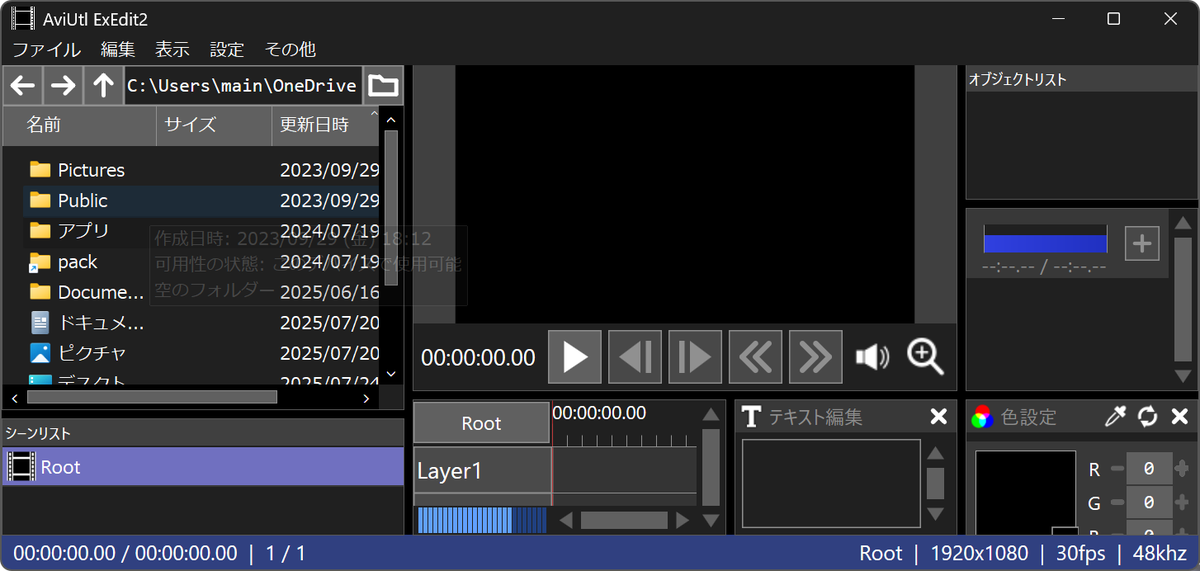Image resolution: width=1200 pixels, height=571 pixels.
Task: Open the ファイル menu
Action: pos(47,49)
